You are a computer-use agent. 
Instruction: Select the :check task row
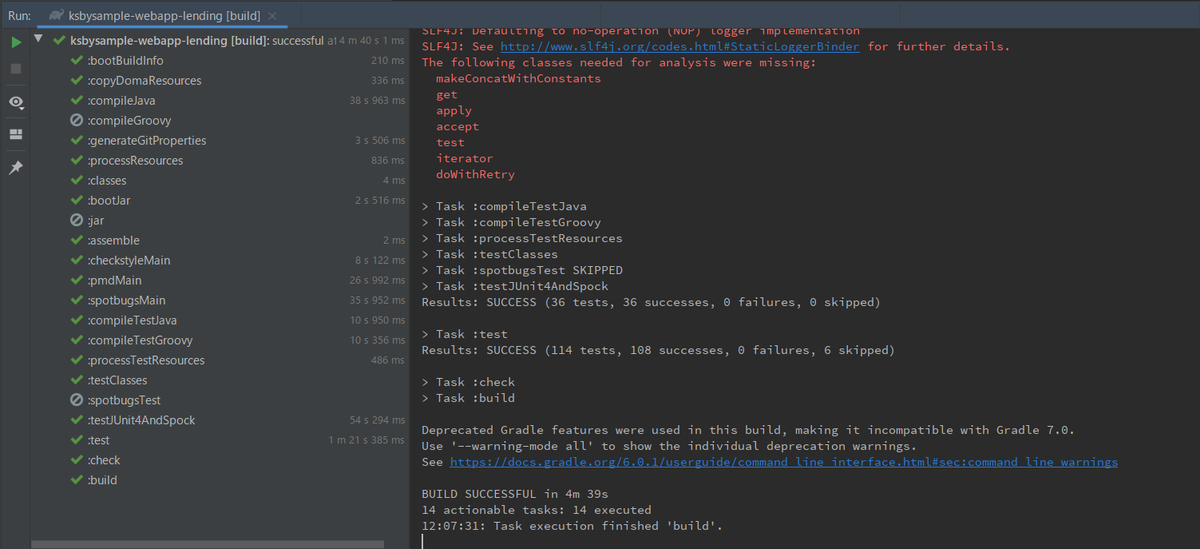click(x=220, y=460)
